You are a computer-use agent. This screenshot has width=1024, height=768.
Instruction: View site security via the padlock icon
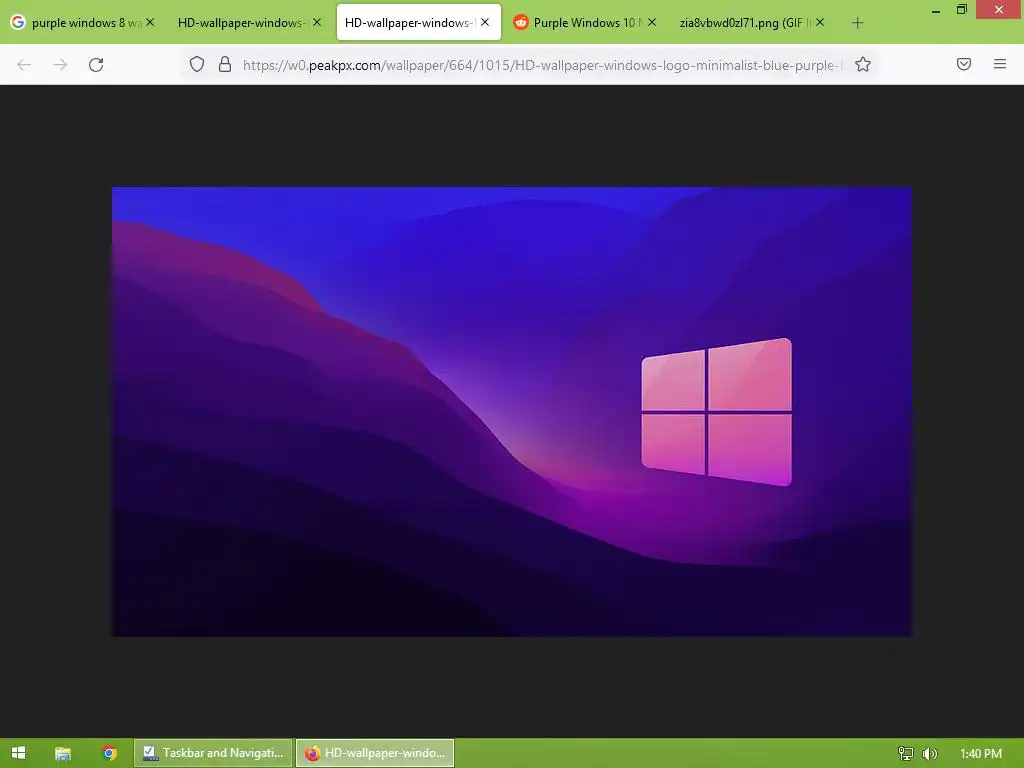tap(225, 64)
